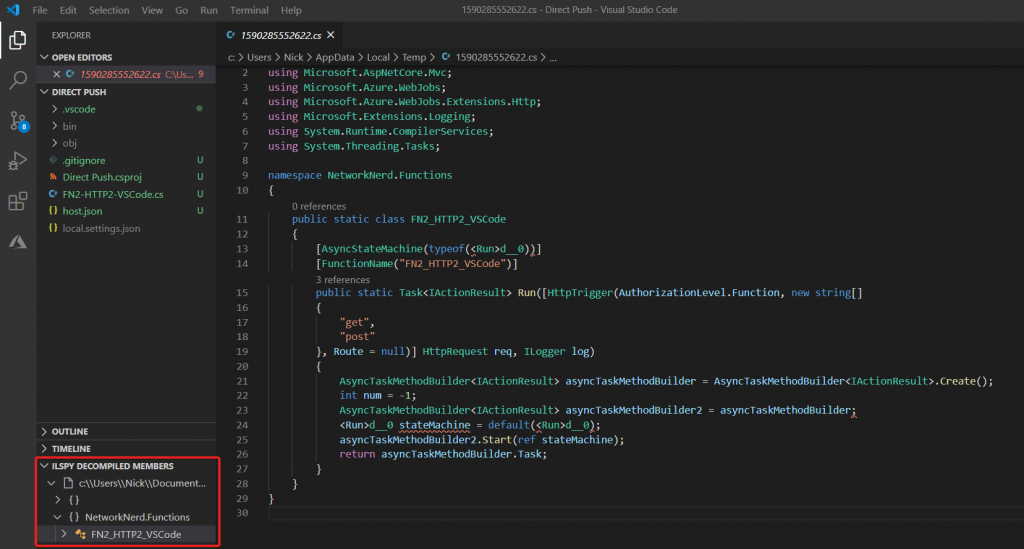Open the Edit menu
The width and height of the screenshot is (1024, 549).
(68, 10)
